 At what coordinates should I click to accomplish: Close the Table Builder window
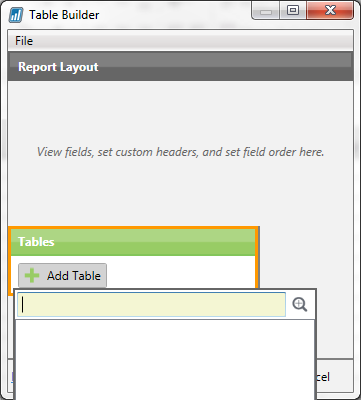pos(330,11)
